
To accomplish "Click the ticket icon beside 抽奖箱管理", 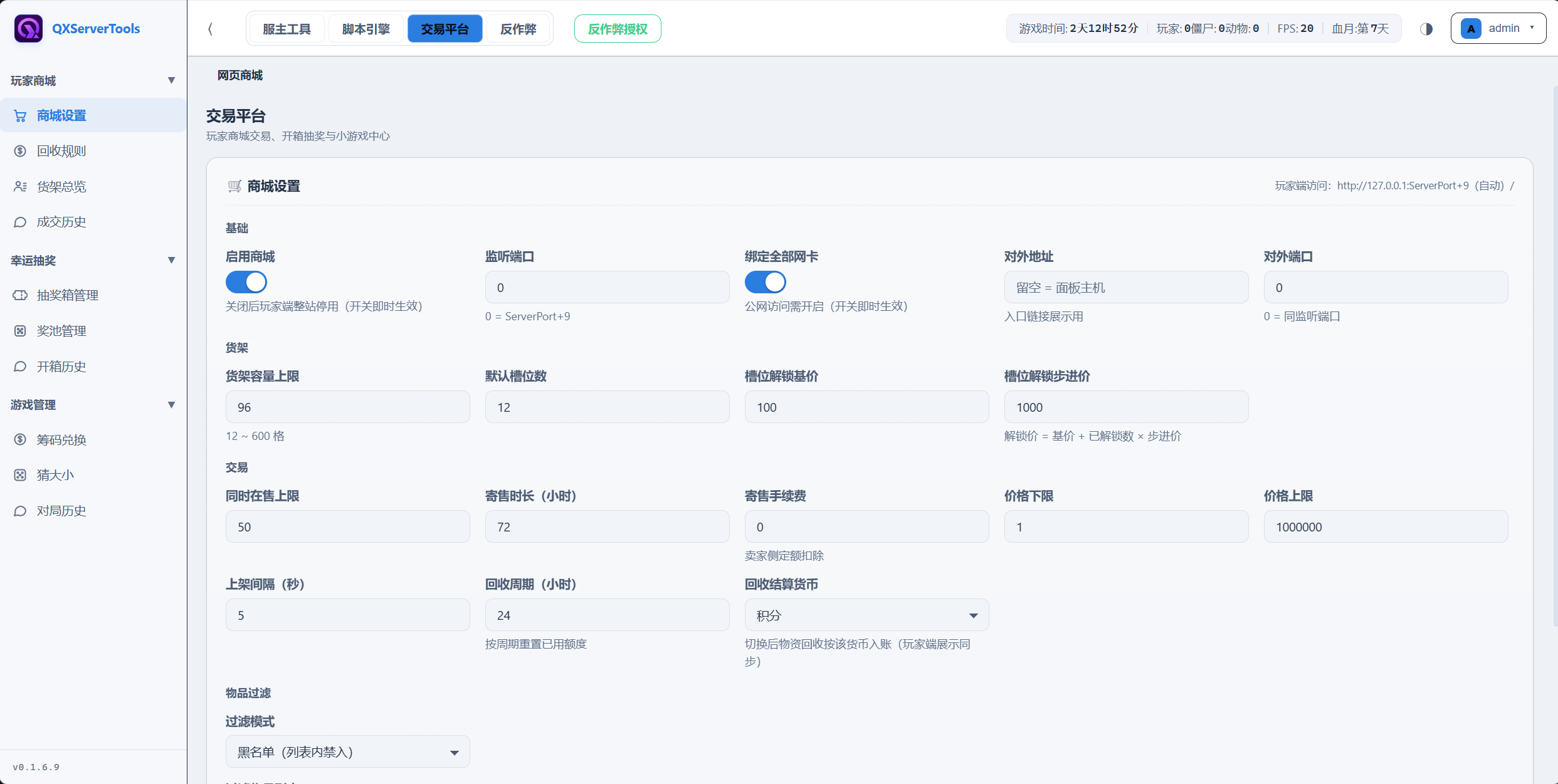I will (x=20, y=295).
